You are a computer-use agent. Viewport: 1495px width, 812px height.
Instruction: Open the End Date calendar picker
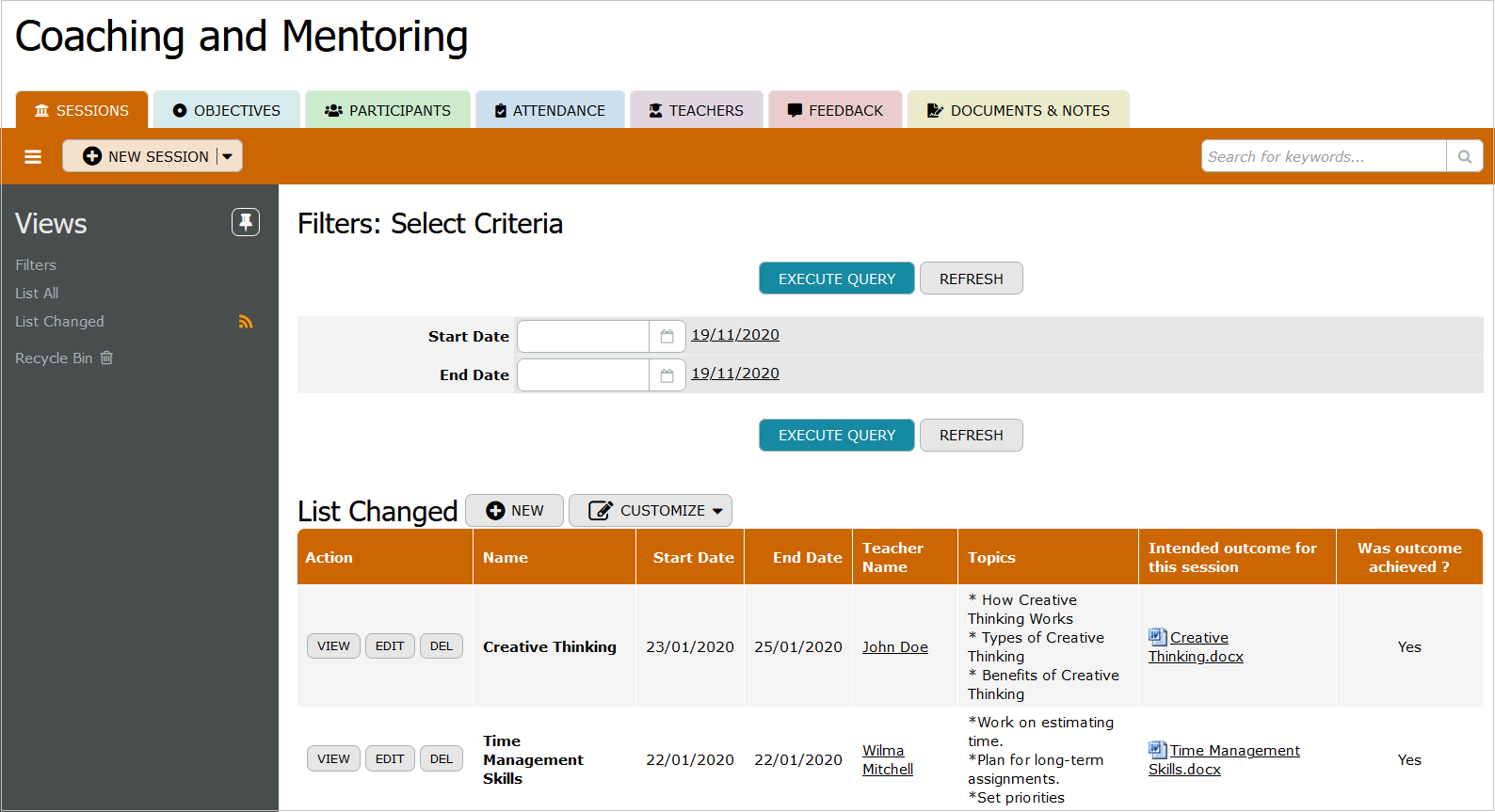[x=667, y=375]
